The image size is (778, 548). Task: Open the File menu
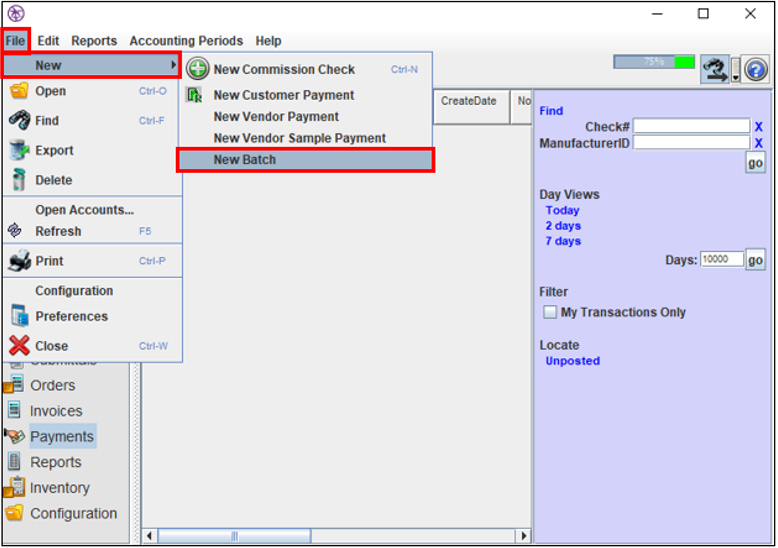pos(15,41)
